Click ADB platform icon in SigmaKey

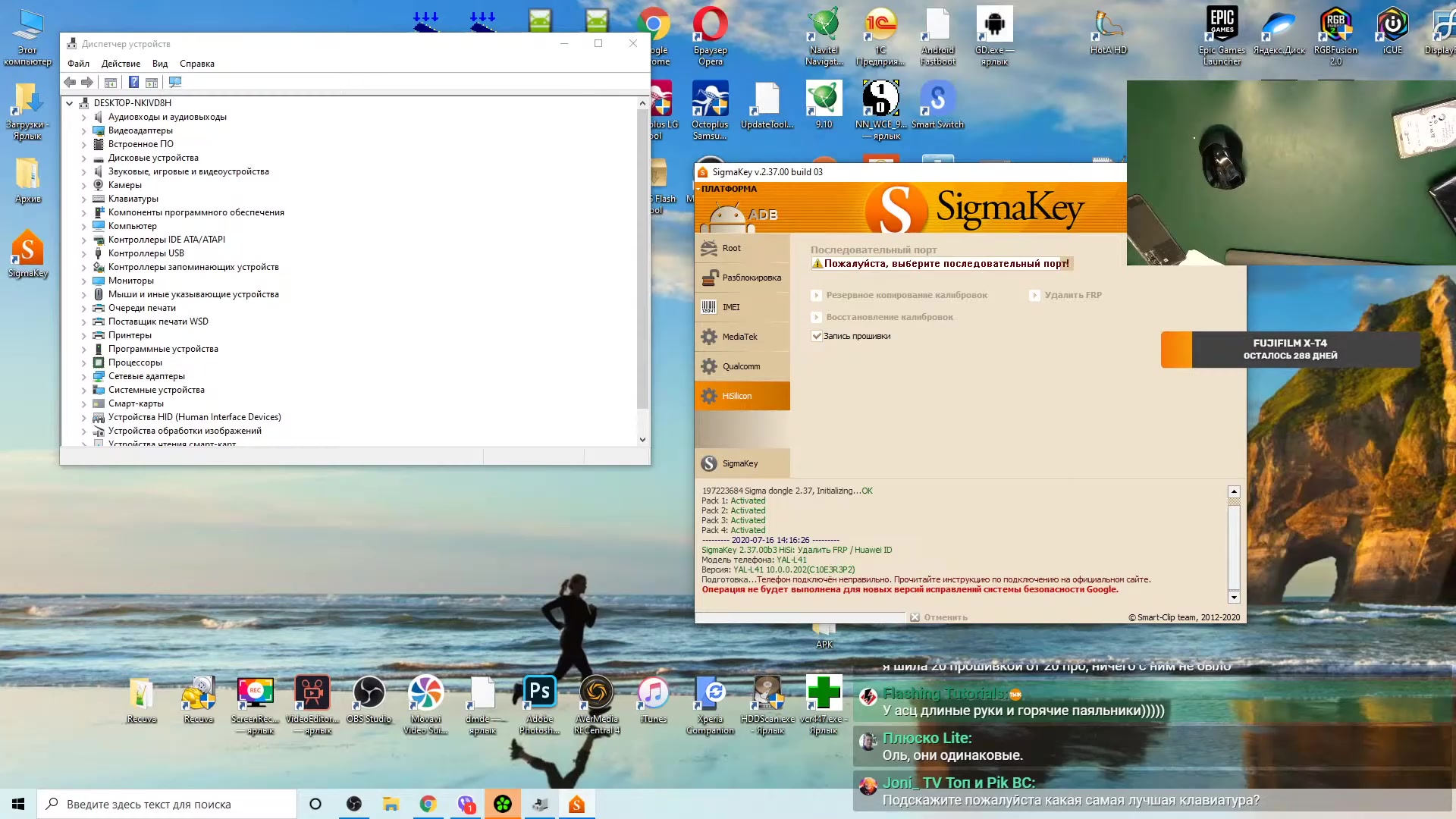(741, 213)
